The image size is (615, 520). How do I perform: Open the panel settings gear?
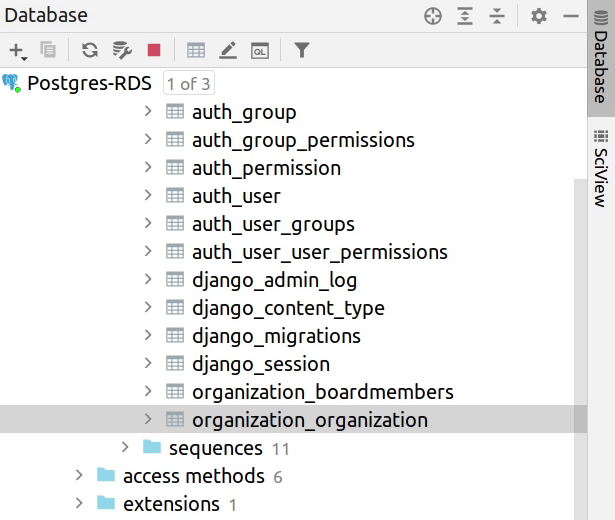(x=539, y=16)
